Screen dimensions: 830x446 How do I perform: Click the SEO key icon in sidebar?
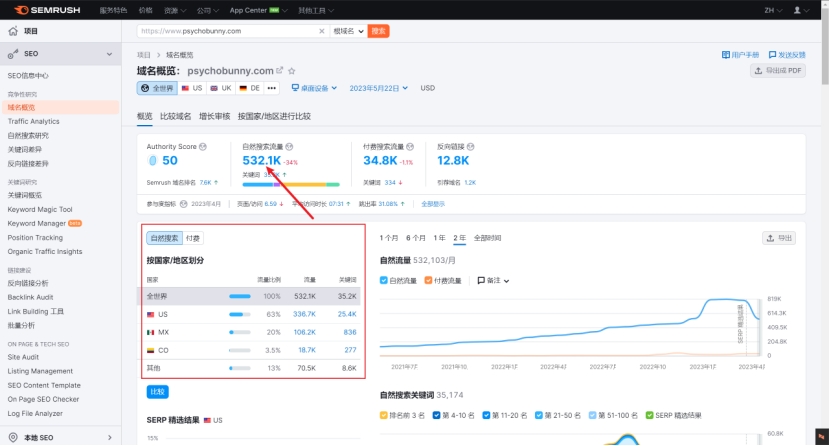point(13,54)
